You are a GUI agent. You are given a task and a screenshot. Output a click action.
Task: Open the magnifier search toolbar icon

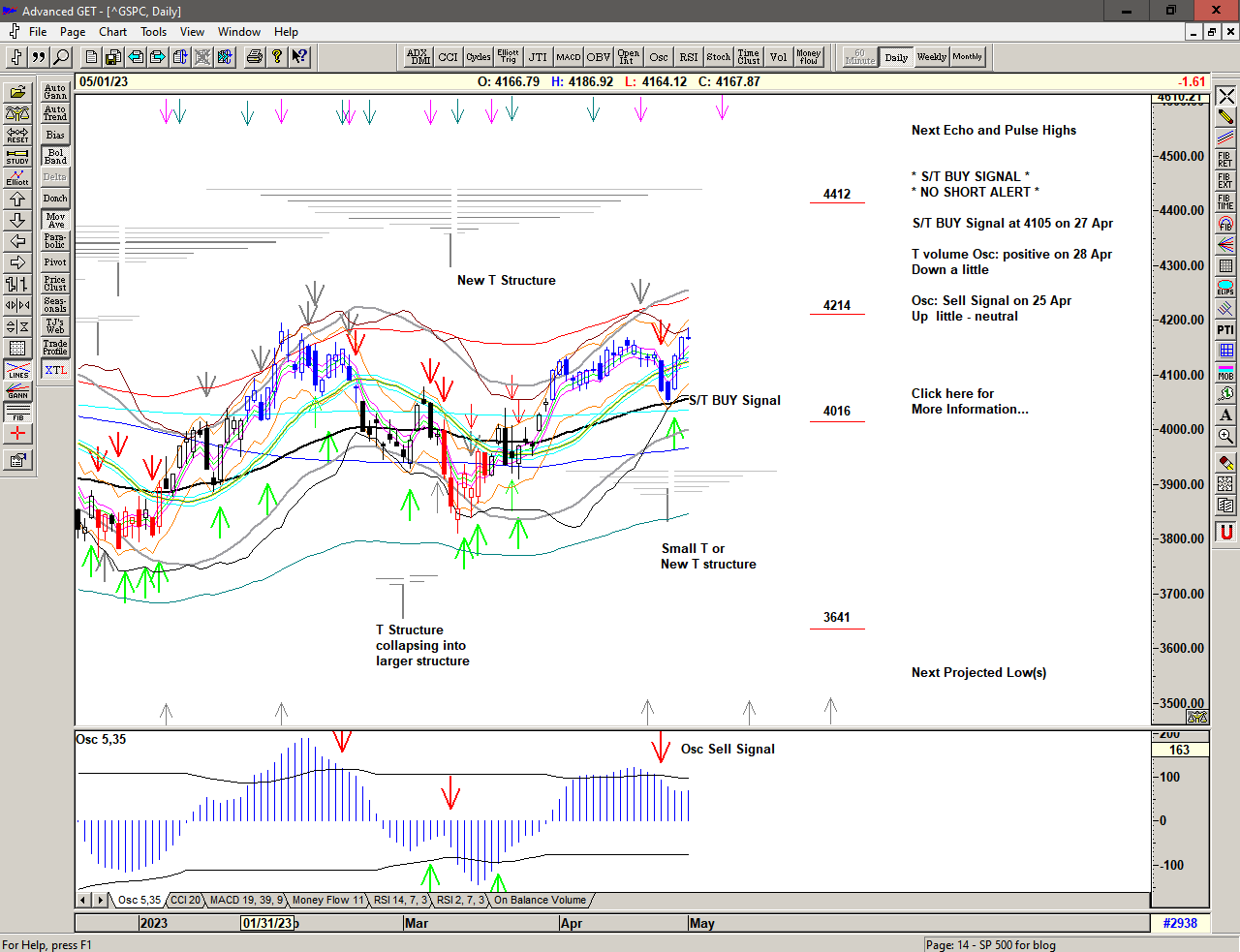click(61, 57)
